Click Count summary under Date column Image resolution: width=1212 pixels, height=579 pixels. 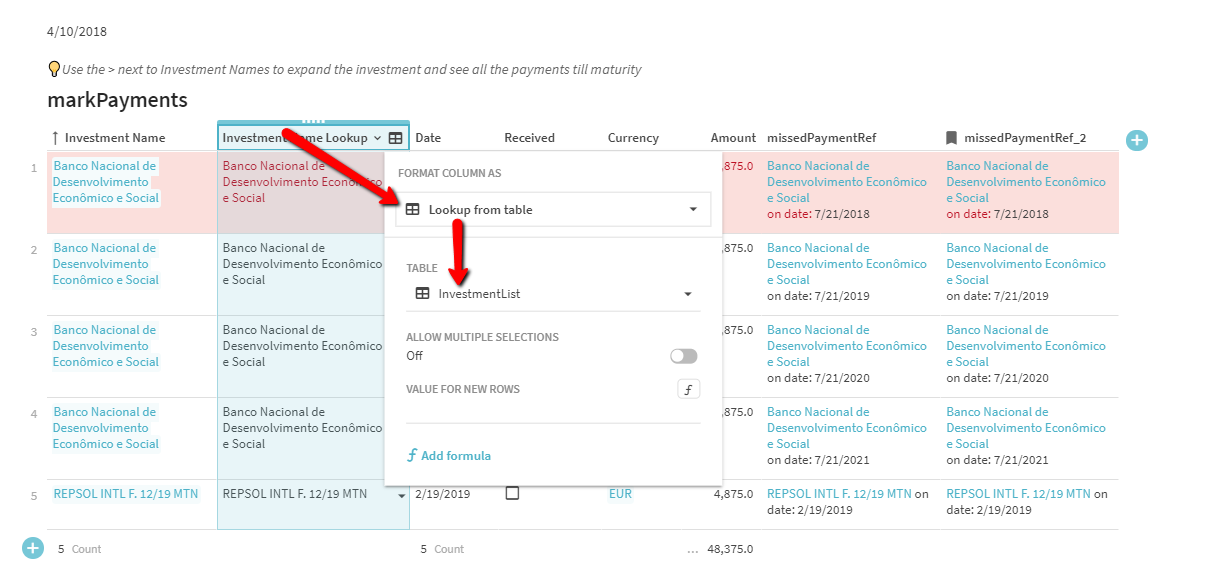(x=442, y=549)
